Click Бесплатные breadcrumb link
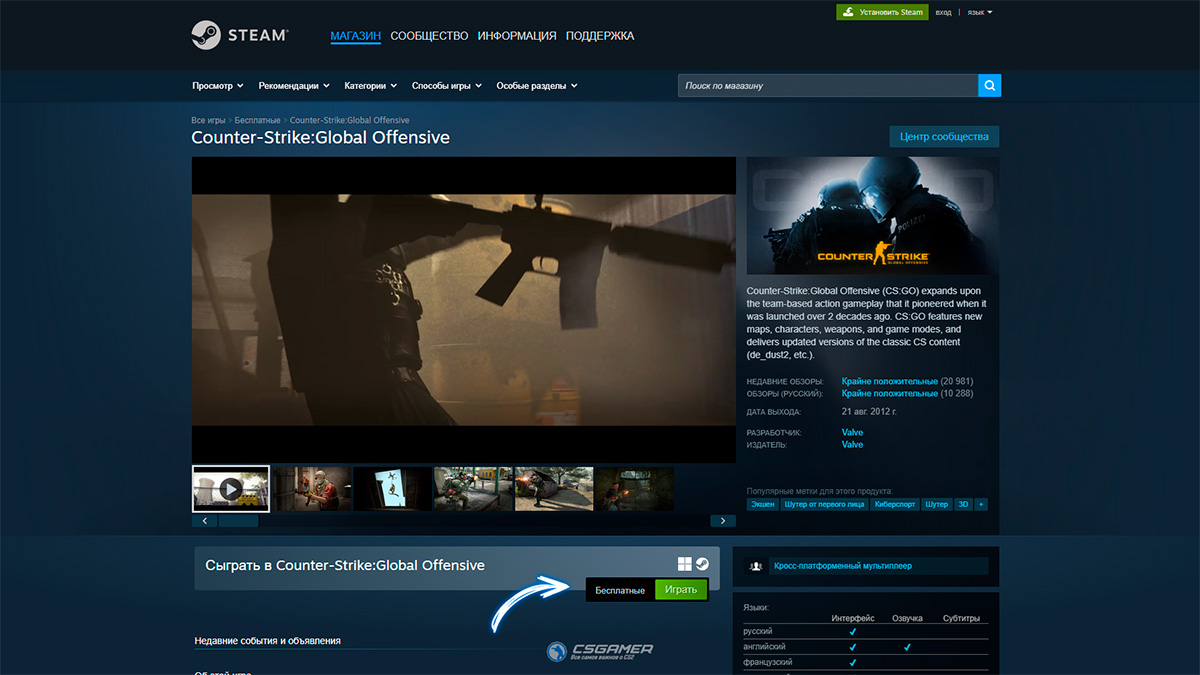Image resolution: width=1200 pixels, height=675 pixels. point(258,120)
